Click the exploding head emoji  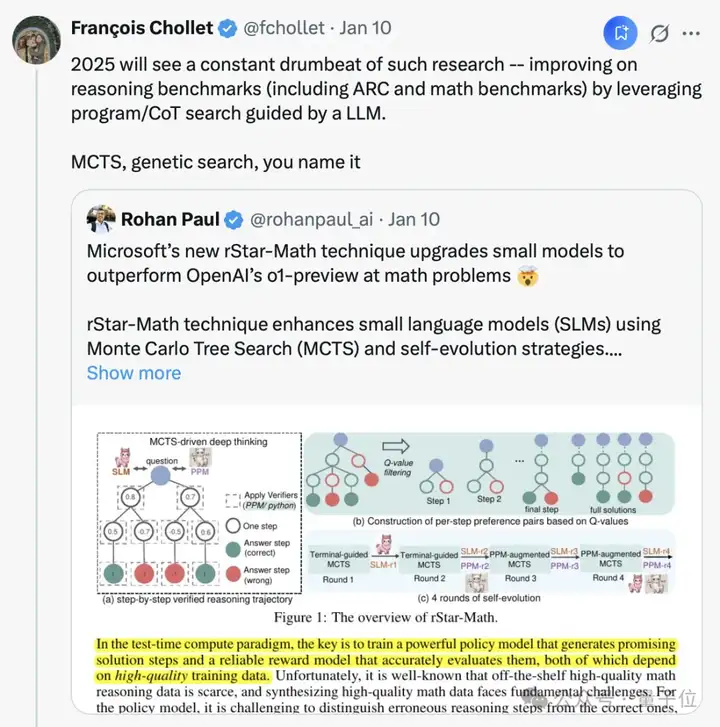(528, 276)
